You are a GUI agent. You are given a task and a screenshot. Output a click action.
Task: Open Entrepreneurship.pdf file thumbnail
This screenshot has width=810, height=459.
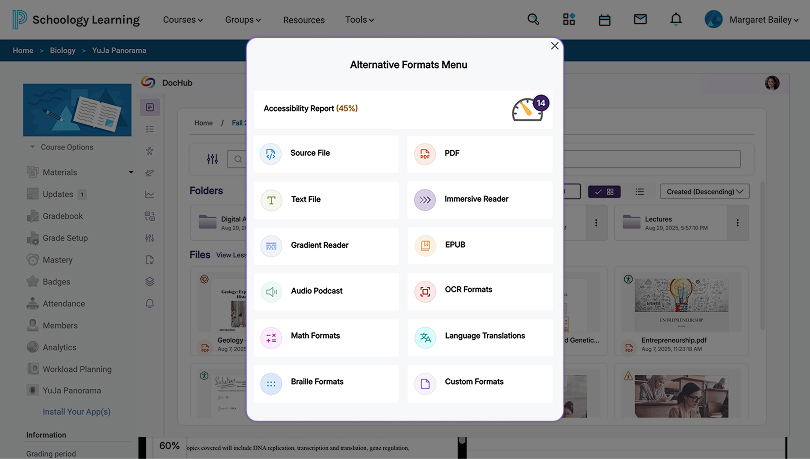click(x=681, y=303)
